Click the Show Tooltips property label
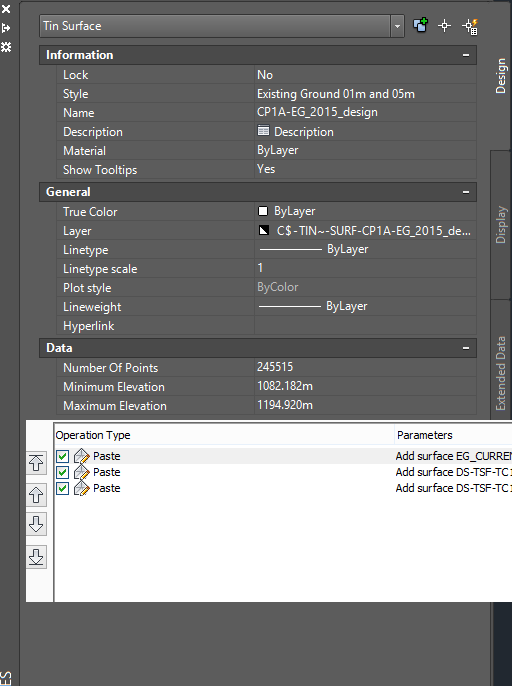Viewport: 512px width, 700px height. pyautogui.click(x=100, y=170)
